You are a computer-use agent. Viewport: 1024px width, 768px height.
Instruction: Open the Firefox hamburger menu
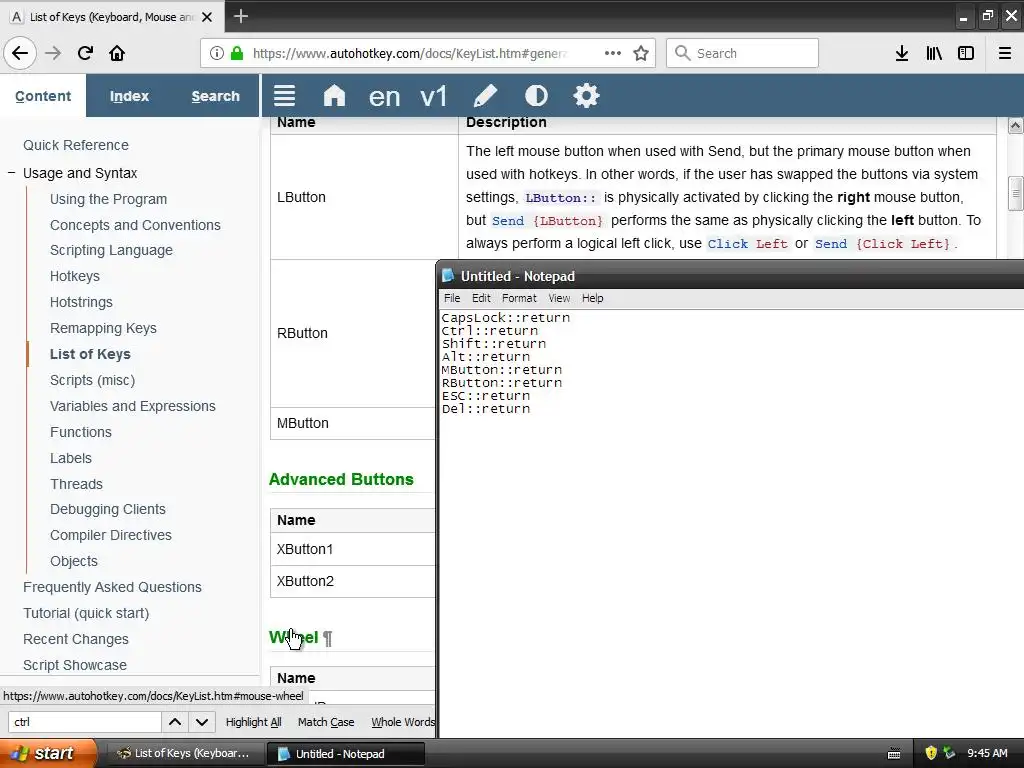pyautogui.click(x=1005, y=53)
